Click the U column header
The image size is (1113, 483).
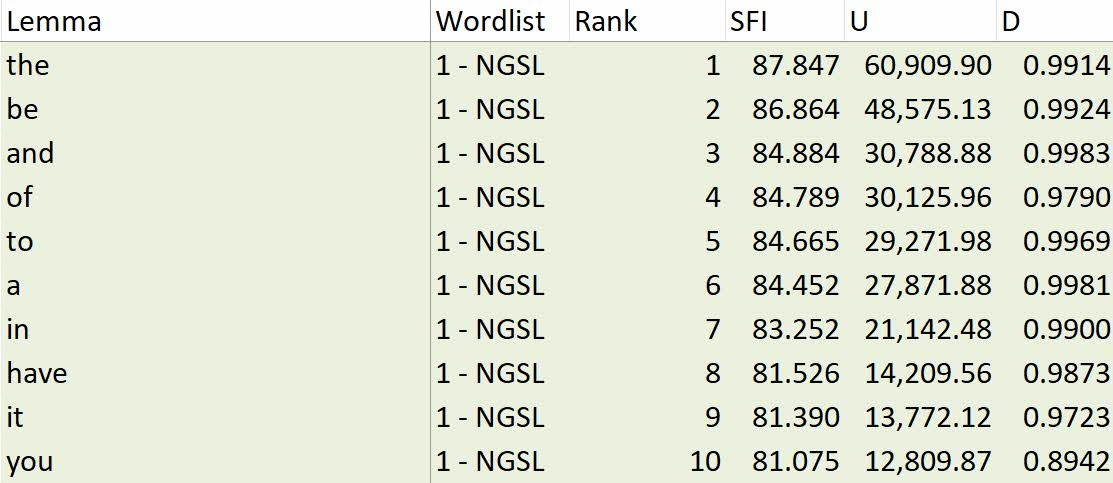pos(859,21)
